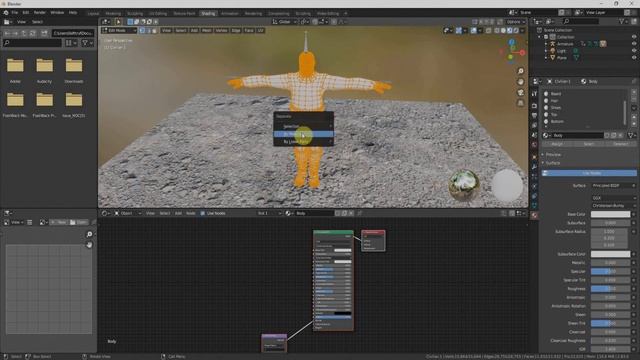The image size is (640, 360).
Task: Click the Base Color swatch
Action: coord(610,214)
